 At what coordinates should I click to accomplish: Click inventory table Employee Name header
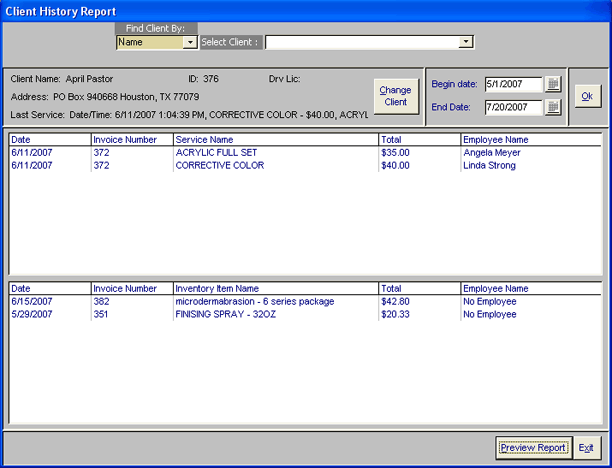[x=531, y=288]
